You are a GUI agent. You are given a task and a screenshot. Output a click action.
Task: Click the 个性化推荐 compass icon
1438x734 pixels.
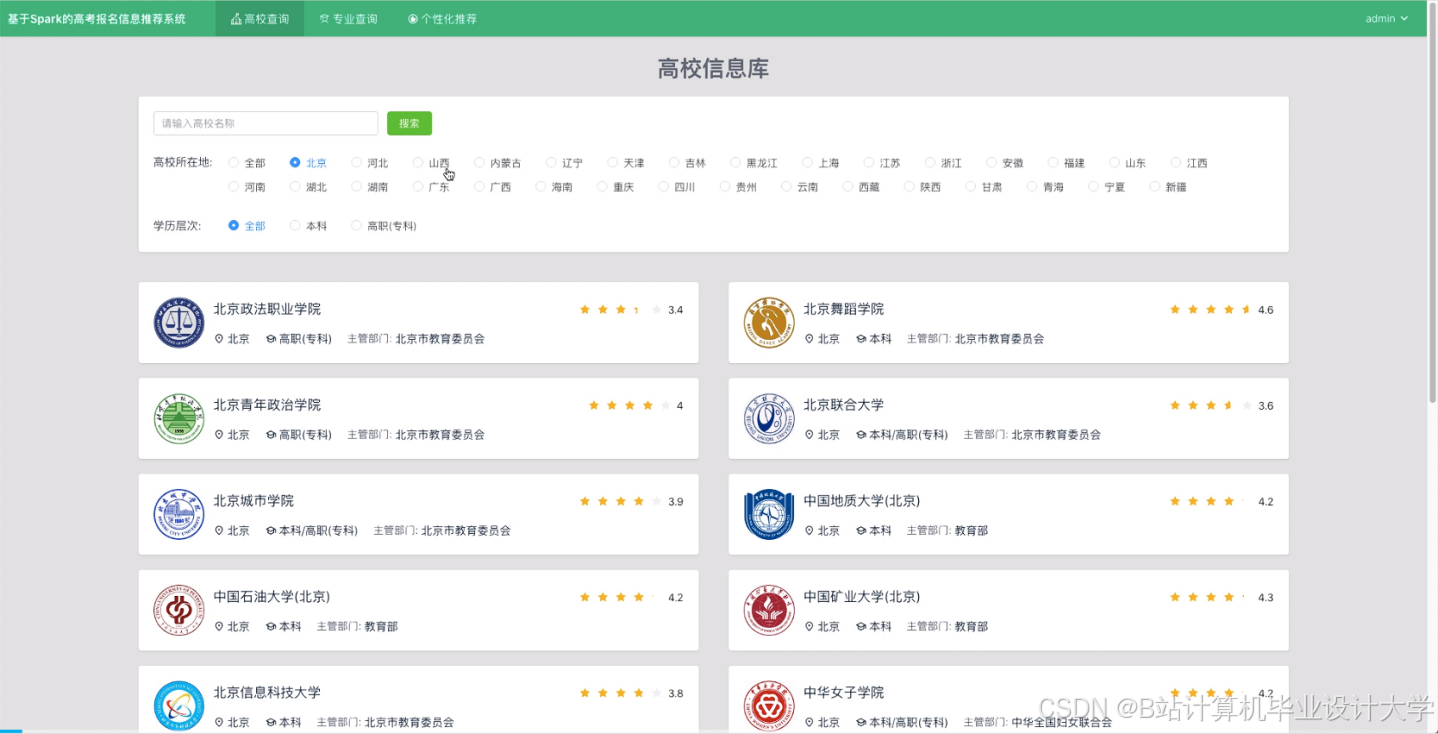(411, 17)
